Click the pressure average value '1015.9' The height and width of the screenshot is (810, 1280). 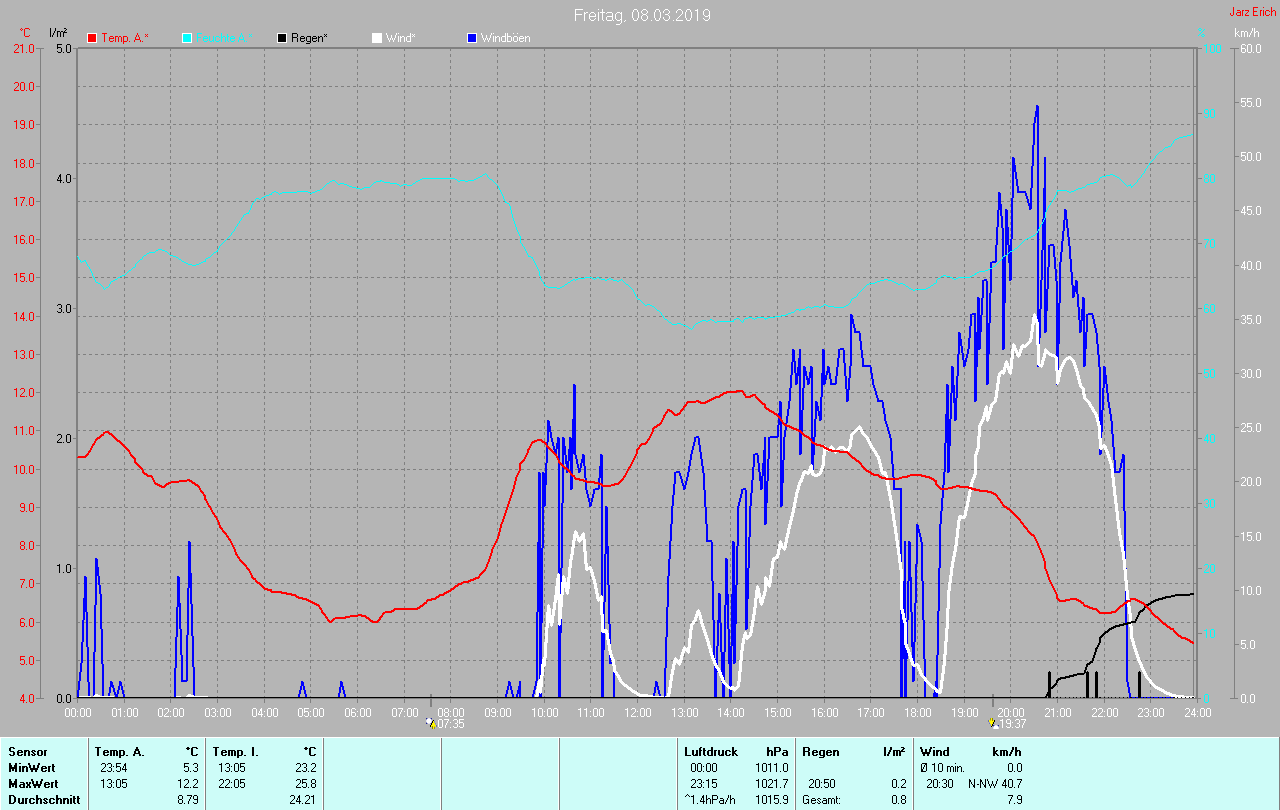772,800
